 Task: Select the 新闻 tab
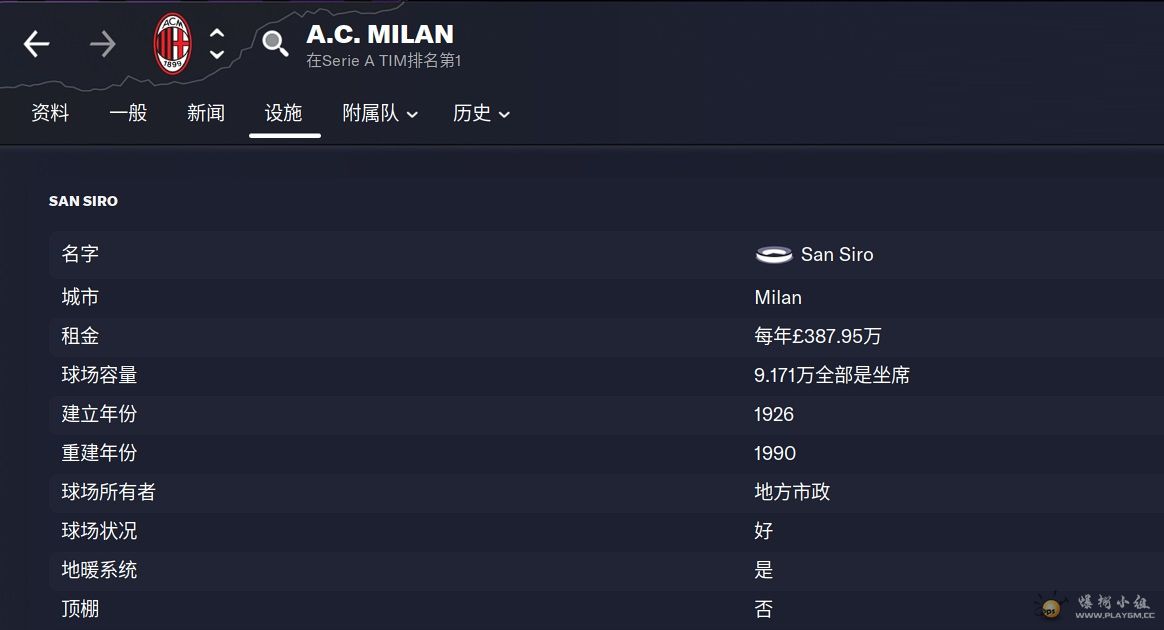[x=206, y=113]
